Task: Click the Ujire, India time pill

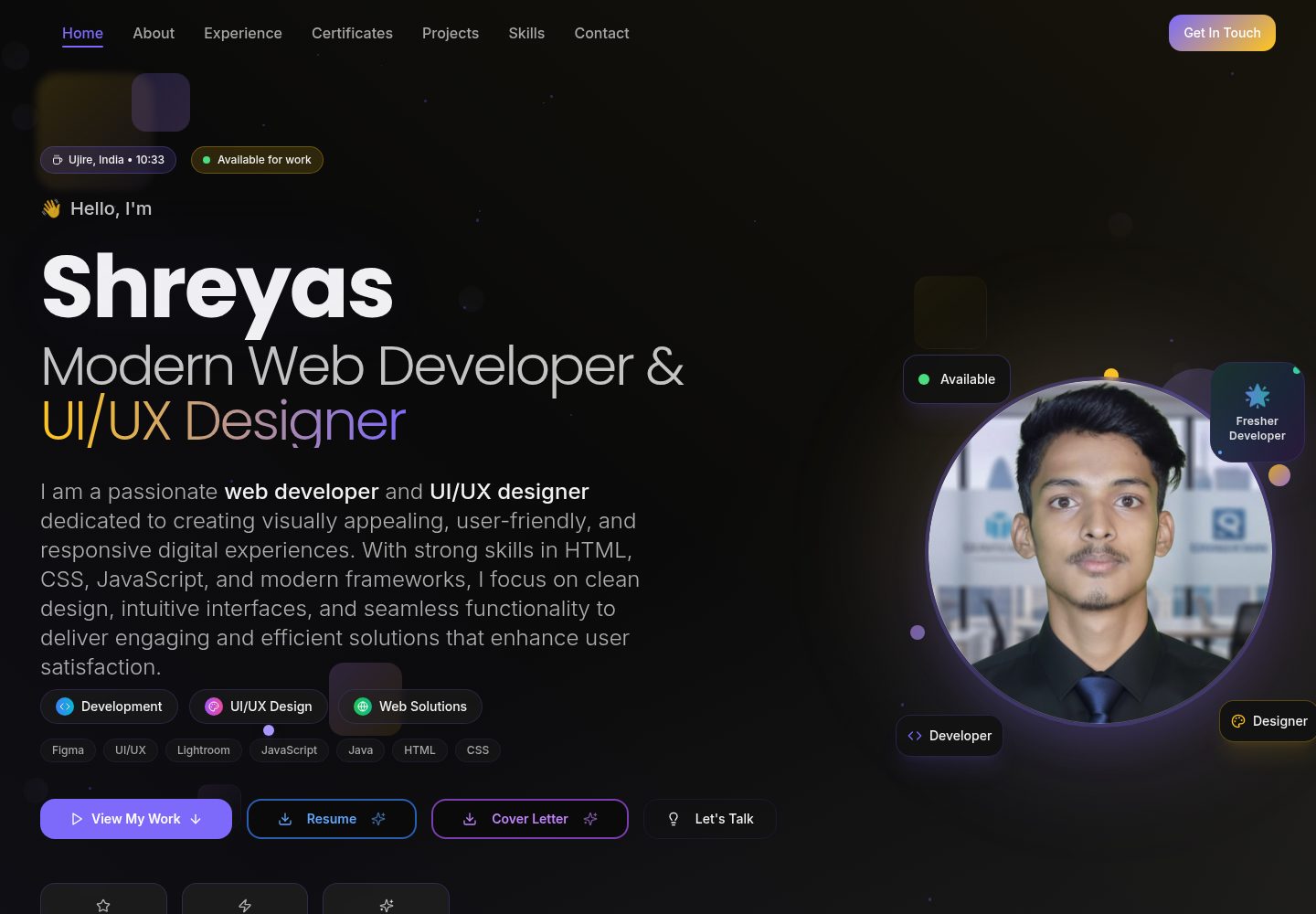Action: coord(108,160)
